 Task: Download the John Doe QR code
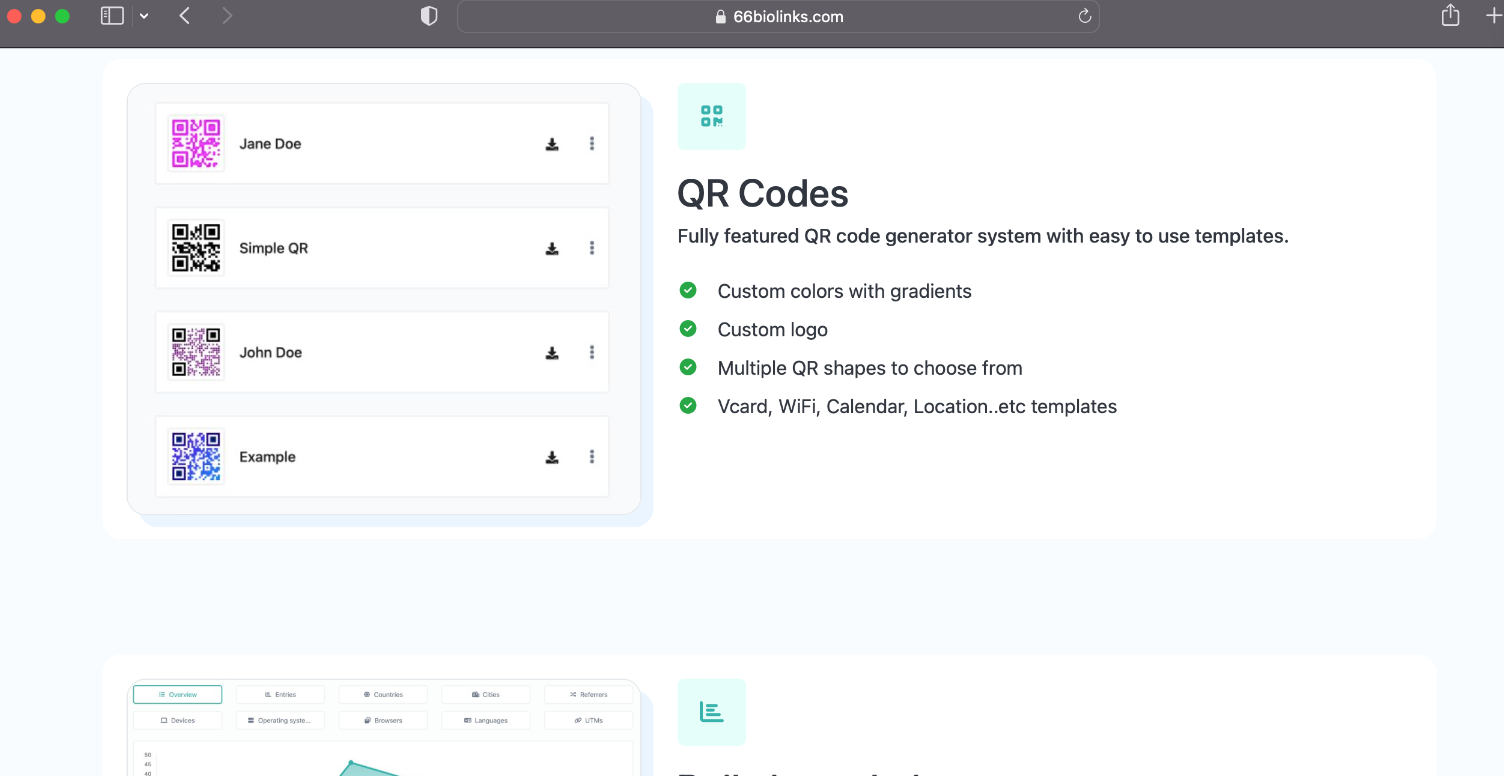pyautogui.click(x=552, y=353)
